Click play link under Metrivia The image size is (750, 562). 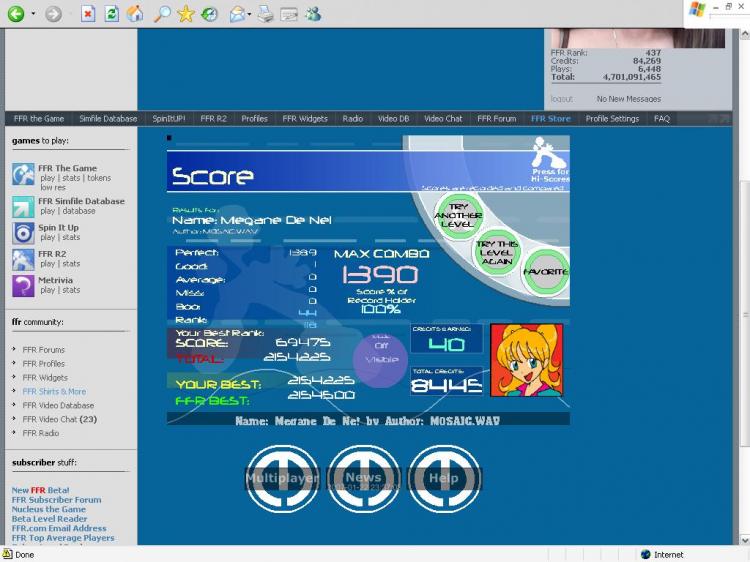(x=47, y=290)
